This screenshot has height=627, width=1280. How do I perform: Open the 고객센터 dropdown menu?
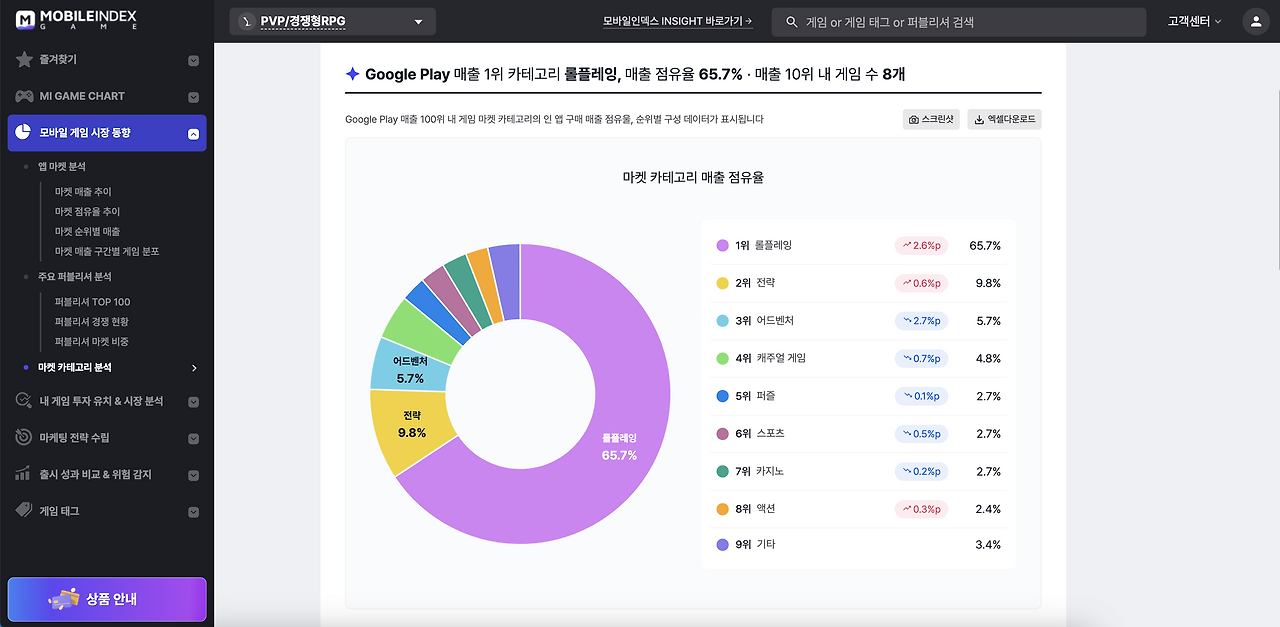click(x=1195, y=21)
